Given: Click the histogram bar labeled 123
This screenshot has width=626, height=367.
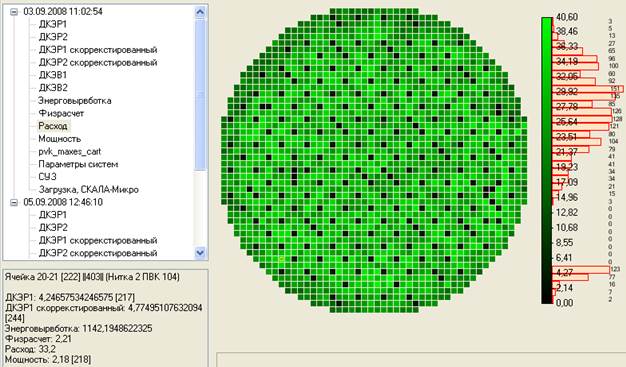Looking at the screenshot, I should tap(581, 270).
